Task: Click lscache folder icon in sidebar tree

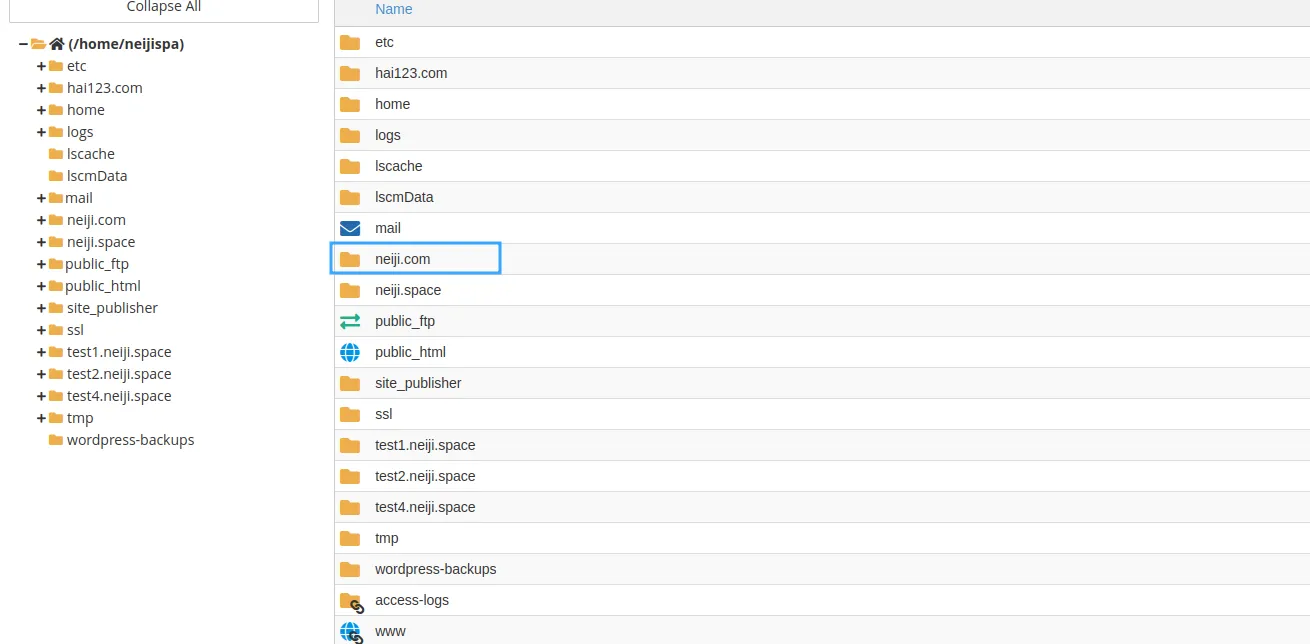Action: click(x=56, y=154)
